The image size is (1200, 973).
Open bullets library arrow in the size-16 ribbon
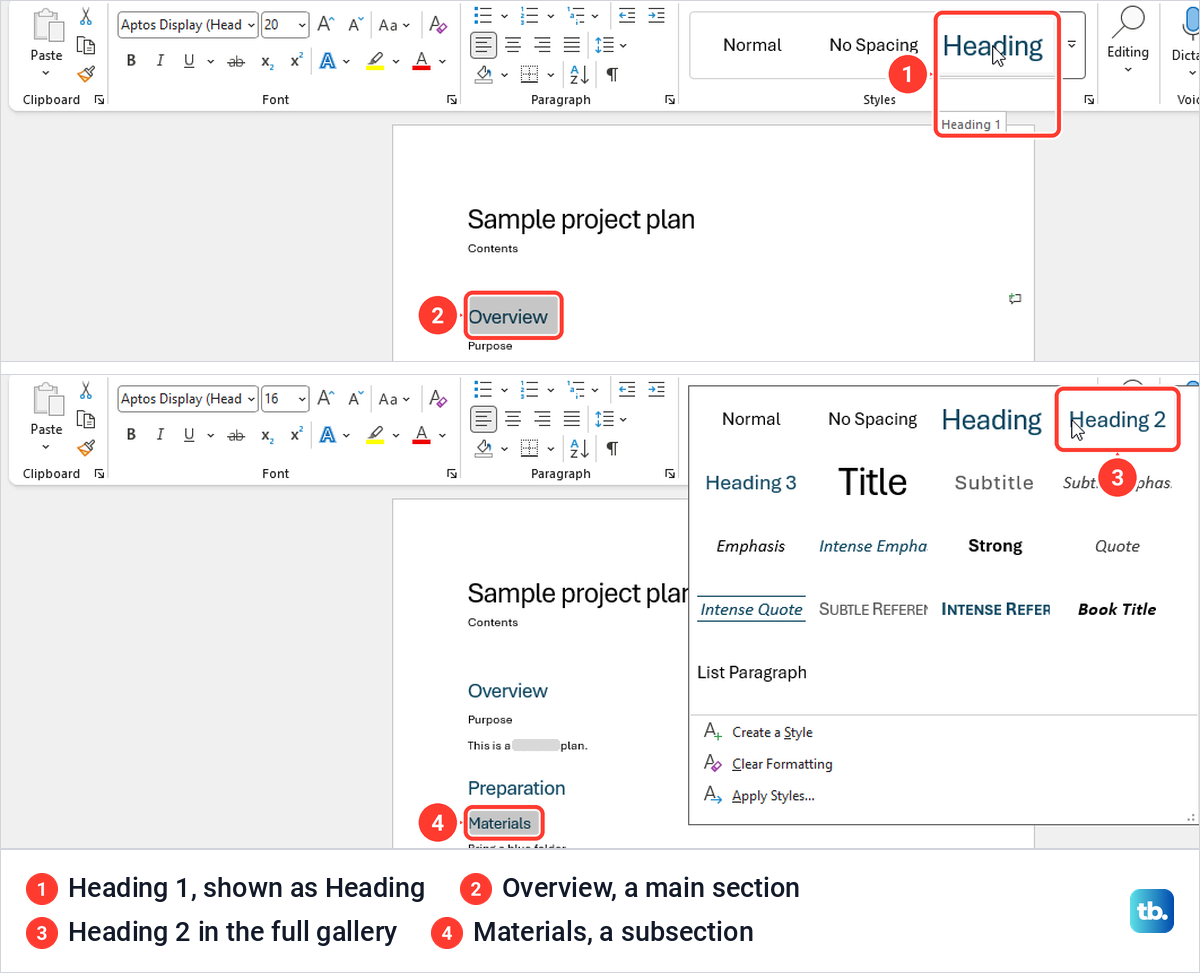click(x=505, y=389)
